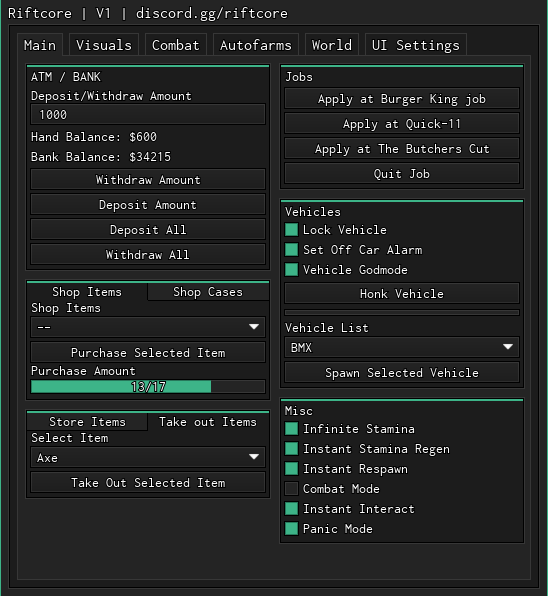This screenshot has height=596, width=548.
Task: Click the Quit Job button
Action: coord(402,174)
